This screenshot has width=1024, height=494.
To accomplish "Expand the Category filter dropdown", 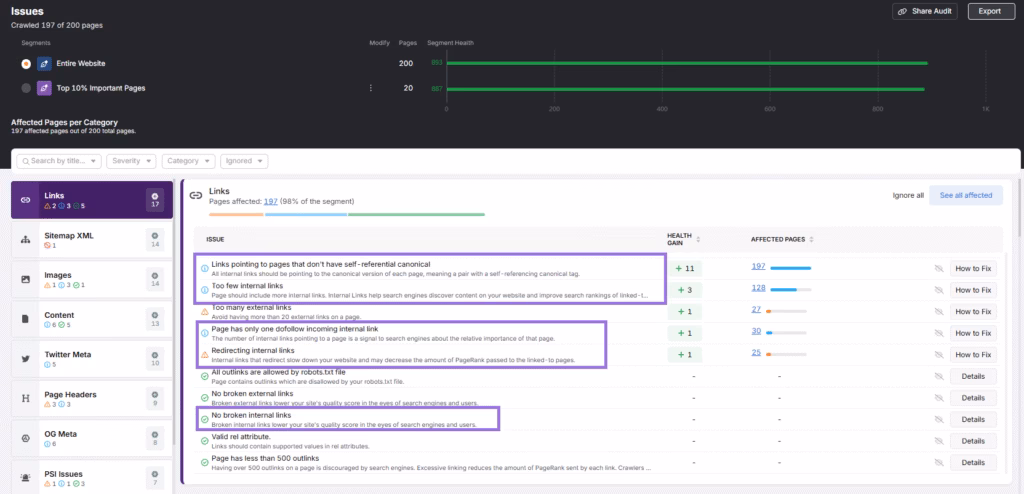I will pyautogui.click(x=186, y=160).
